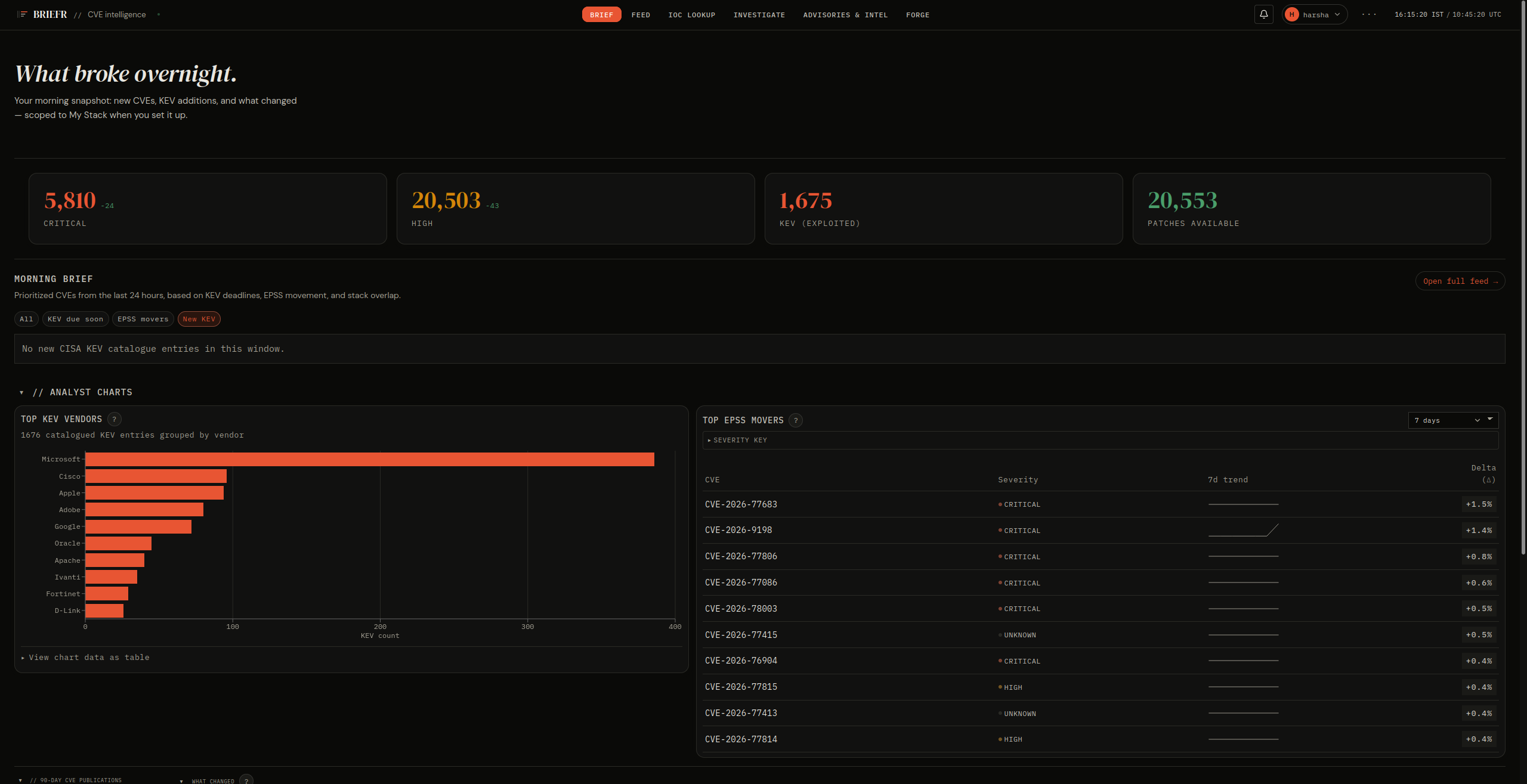Click the Ivanti bar in KEV chart
This screenshot has width=1527, height=784.
point(111,577)
